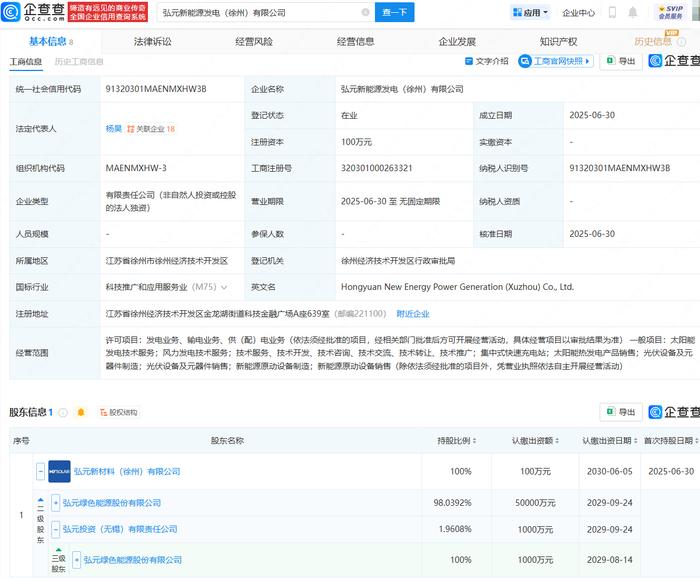This screenshot has height=578, width=700.
Task: Switch to 知识产权 tab
Action: [x=558, y=42]
